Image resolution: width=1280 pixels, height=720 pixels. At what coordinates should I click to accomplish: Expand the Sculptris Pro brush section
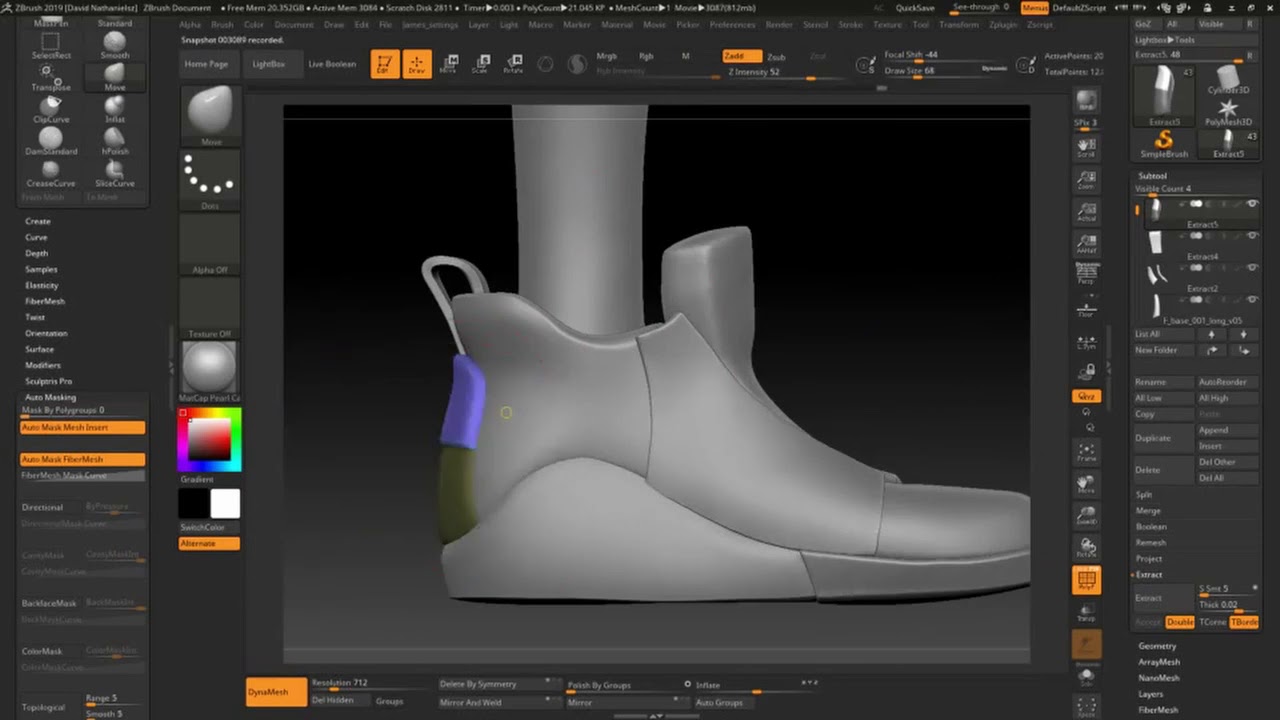[x=48, y=381]
